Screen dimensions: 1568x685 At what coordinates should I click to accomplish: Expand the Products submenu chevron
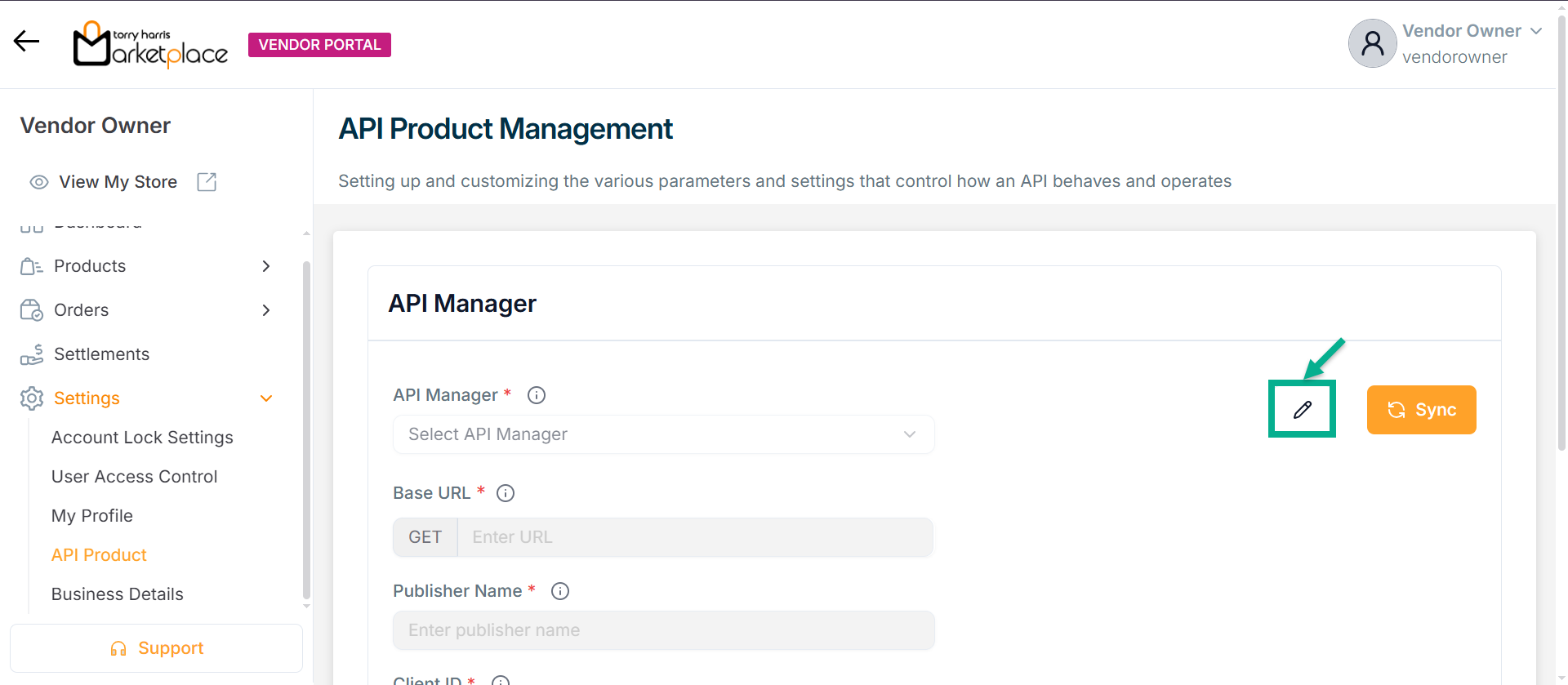265,266
